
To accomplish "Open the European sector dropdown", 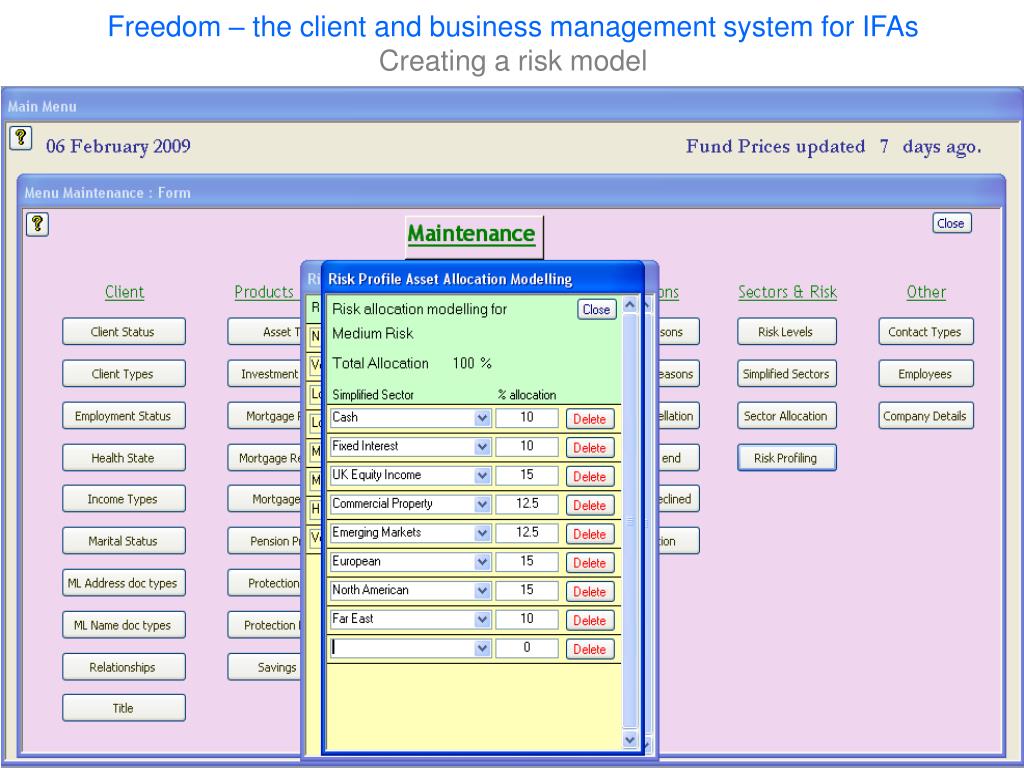I will [482, 562].
